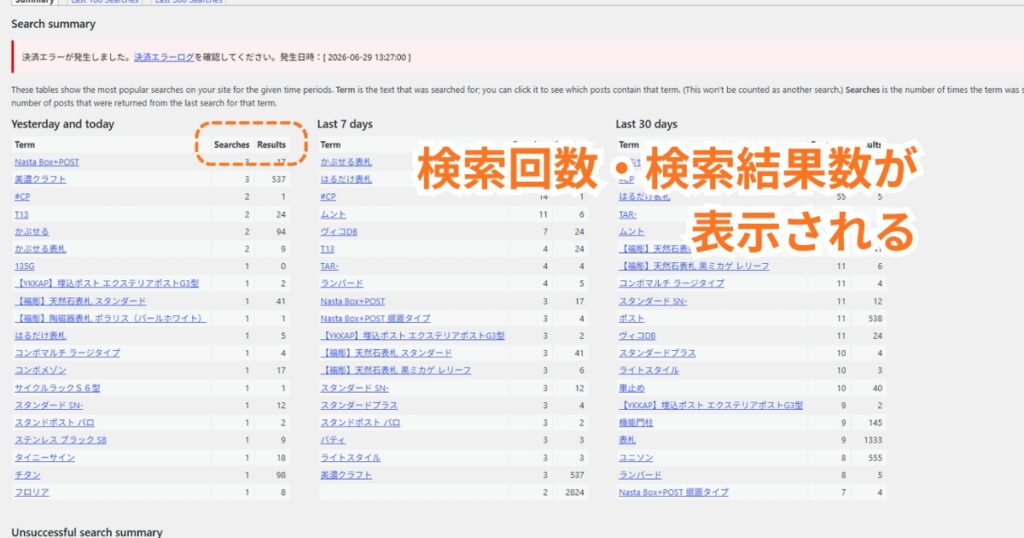Click YKKAP エクステリアポストG3型 in Last 30 days table
The image size is (1024, 538).
tap(711, 405)
